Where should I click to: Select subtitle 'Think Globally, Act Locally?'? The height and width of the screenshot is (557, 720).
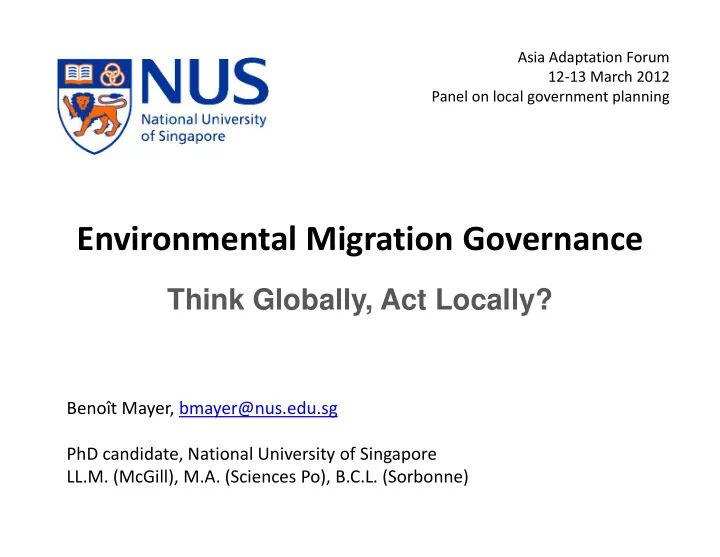point(359,299)
